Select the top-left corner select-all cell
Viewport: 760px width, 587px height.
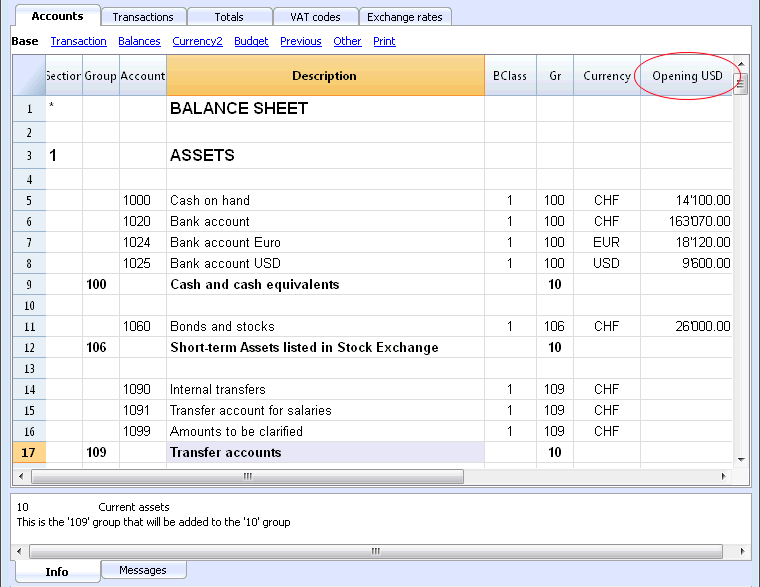[x=29, y=76]
